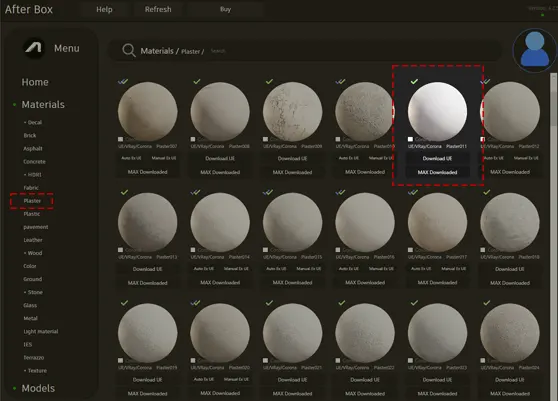Open the Help menu at the top
Image resolution: width=558 pixels, height=401 pixels.
pyautogui.click(x=104, y=10)
